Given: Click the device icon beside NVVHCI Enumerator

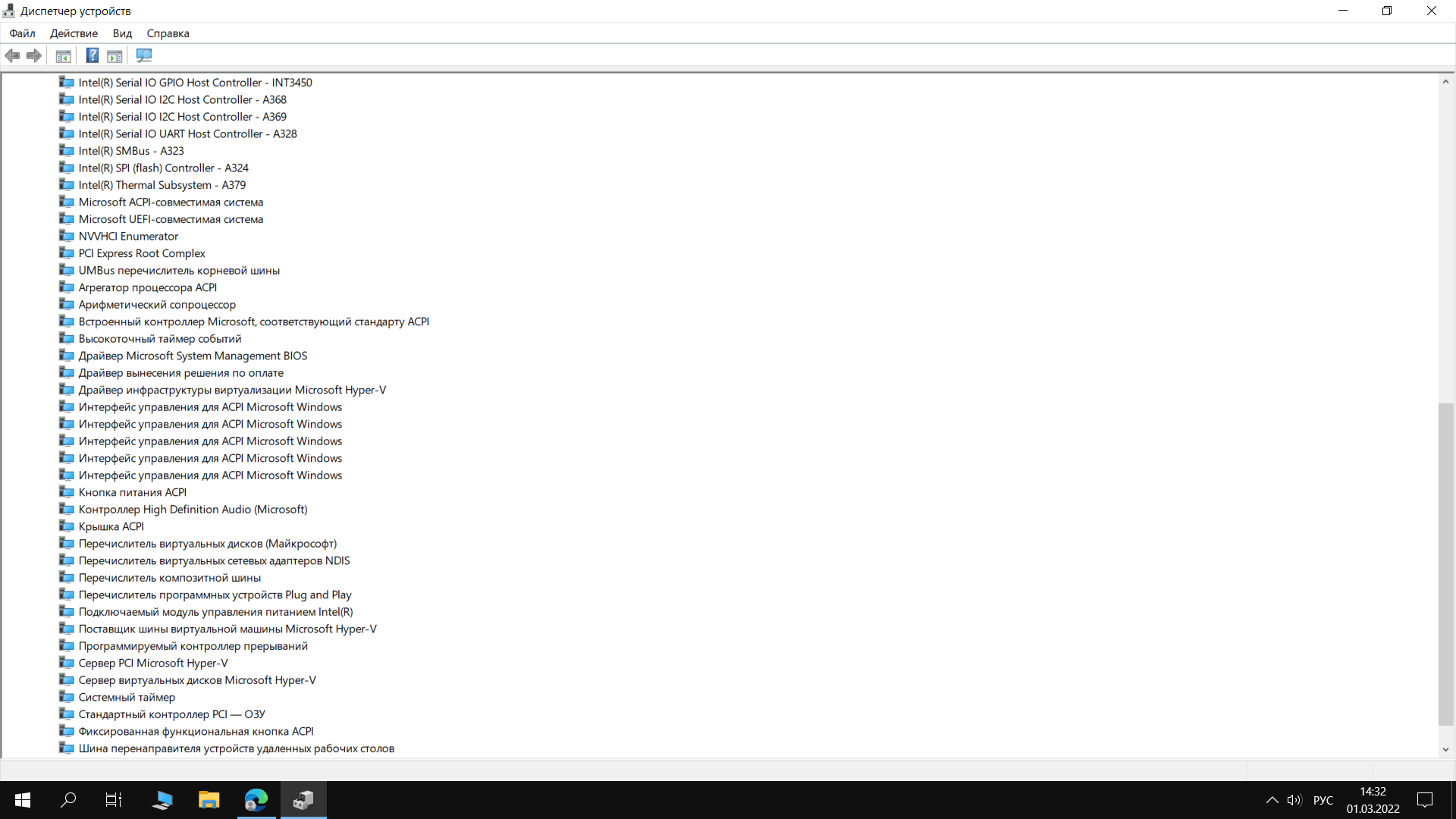Looking at the screenshot, I should point(67,236).
